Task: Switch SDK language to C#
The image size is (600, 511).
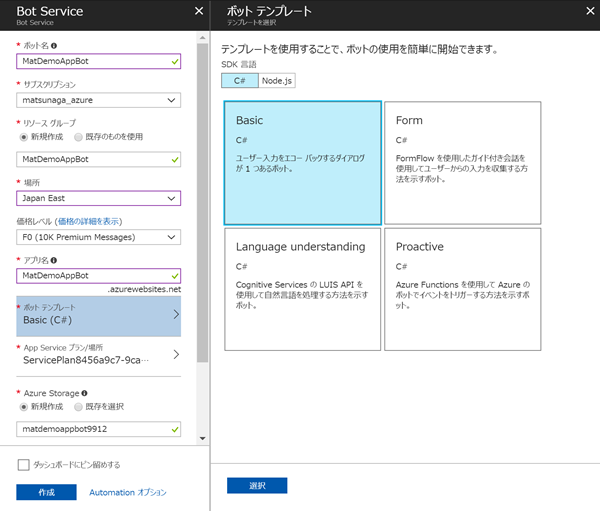Action: click(x=240, y=81)
